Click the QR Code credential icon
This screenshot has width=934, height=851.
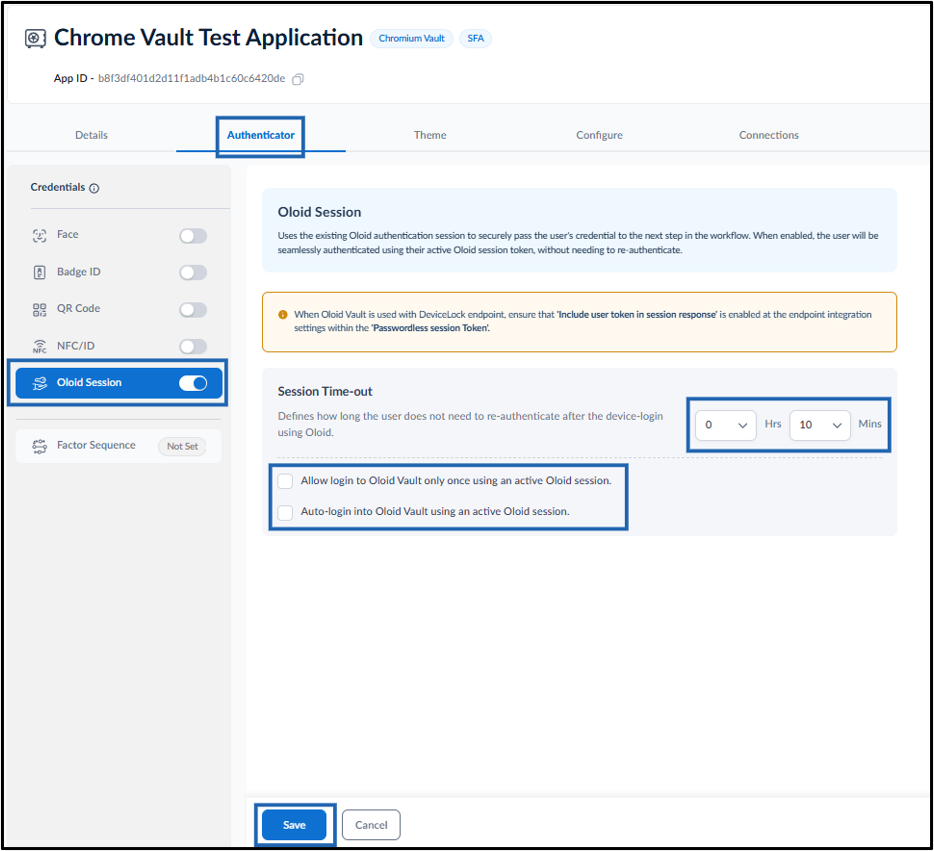coord(39,310)
